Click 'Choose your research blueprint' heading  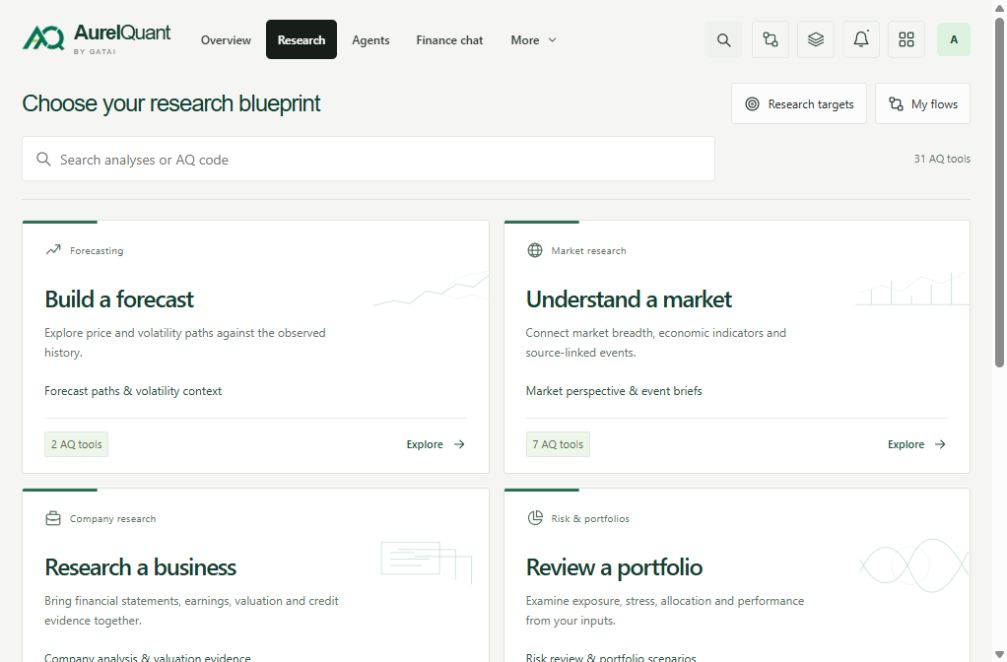[x=171, y=103]
